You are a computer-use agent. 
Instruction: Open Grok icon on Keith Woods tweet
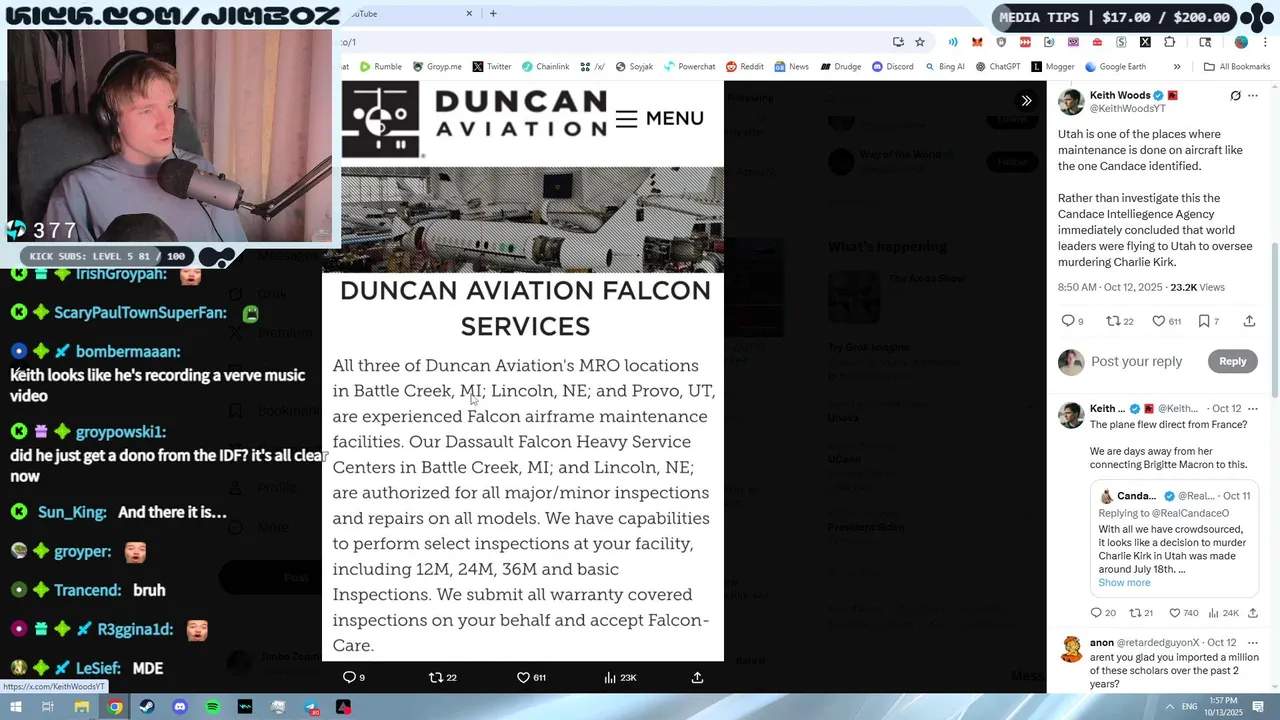coord(1235,96)
